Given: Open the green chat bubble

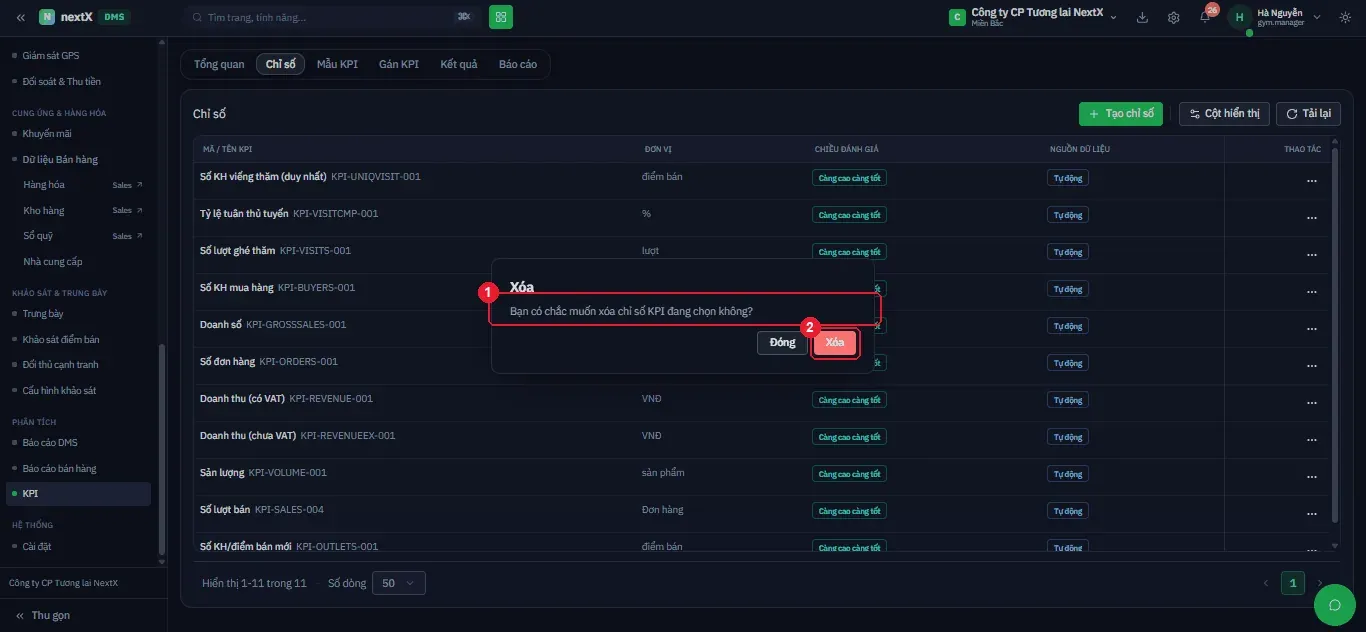Looking at the screenshot, I should 1334,604.
